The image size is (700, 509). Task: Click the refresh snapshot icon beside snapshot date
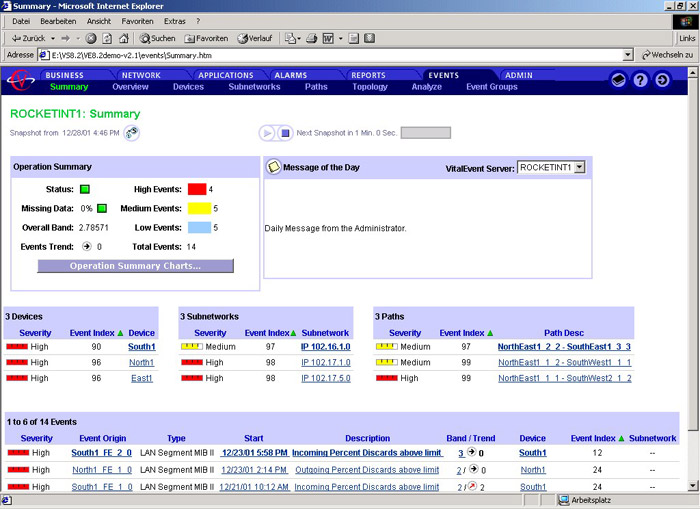tap(131, 133)
